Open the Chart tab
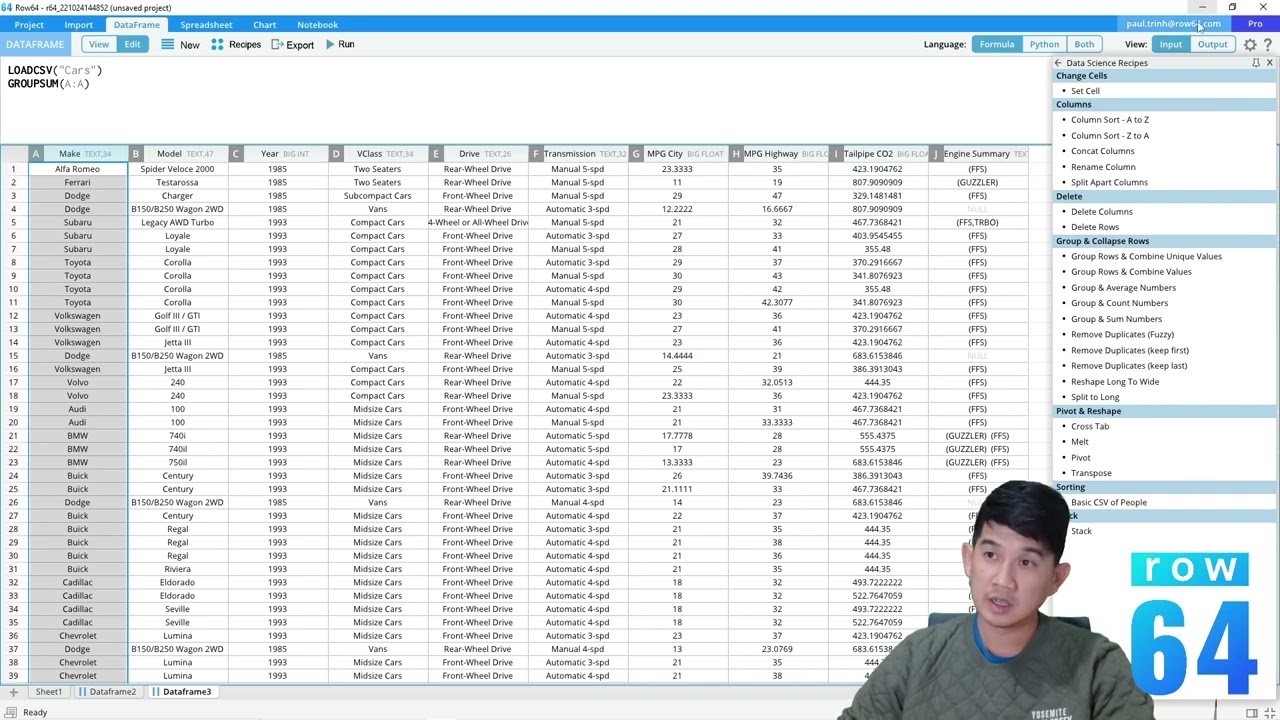The image size is (1280, 720). (264, 24)
